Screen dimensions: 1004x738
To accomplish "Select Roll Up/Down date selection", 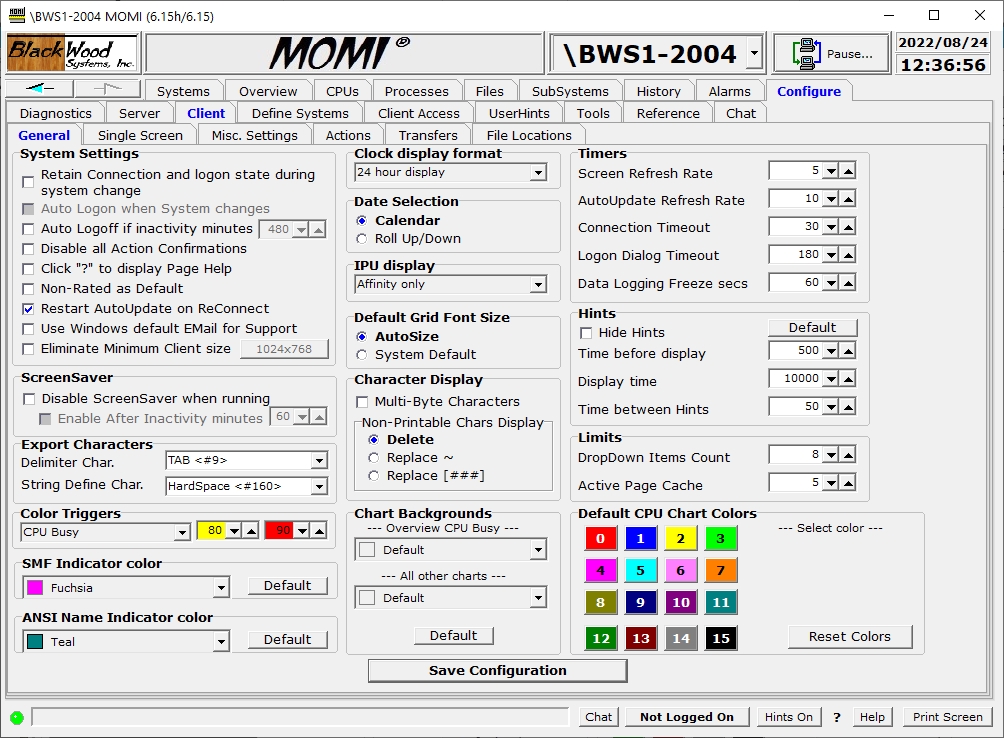I will [x=362, y=239].
